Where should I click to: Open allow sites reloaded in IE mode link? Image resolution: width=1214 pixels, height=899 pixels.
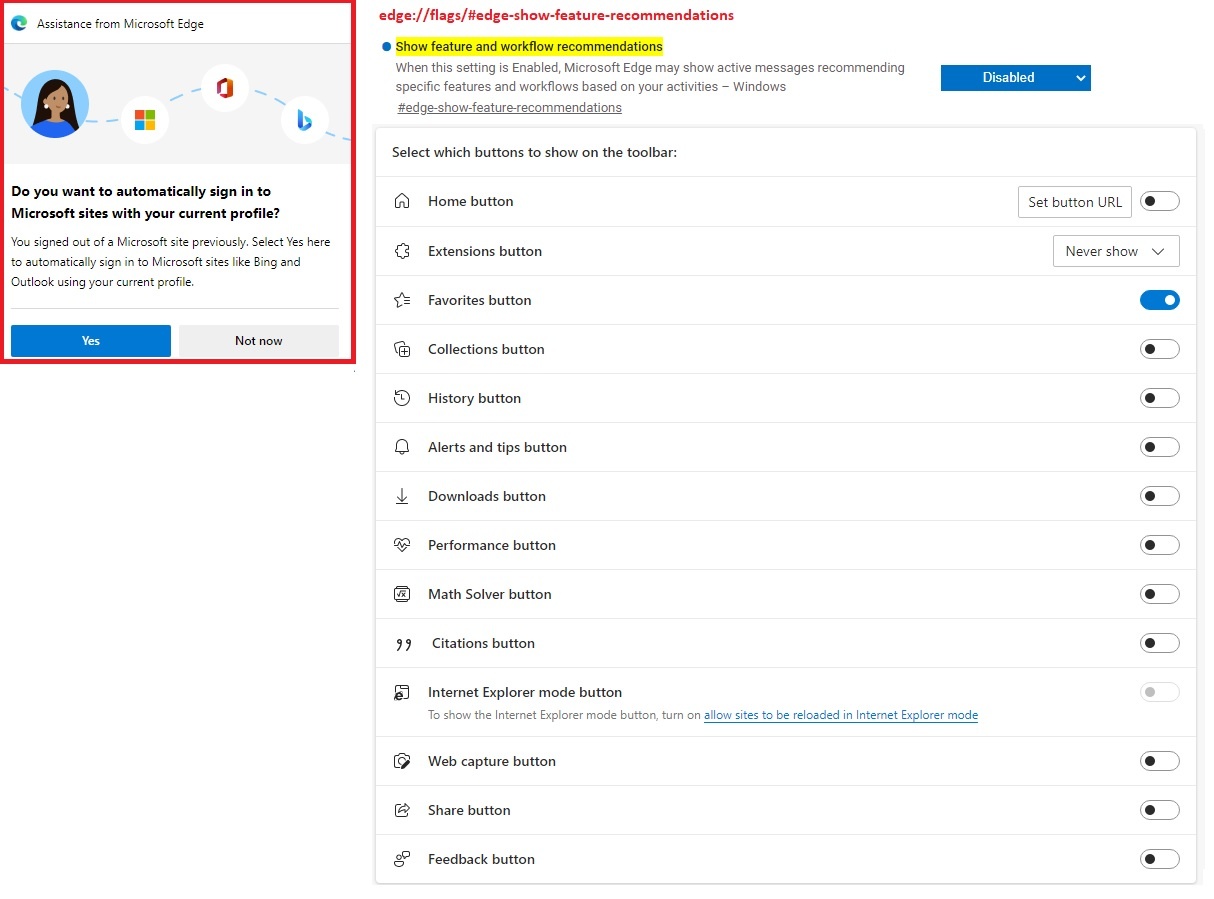(841, 715)
